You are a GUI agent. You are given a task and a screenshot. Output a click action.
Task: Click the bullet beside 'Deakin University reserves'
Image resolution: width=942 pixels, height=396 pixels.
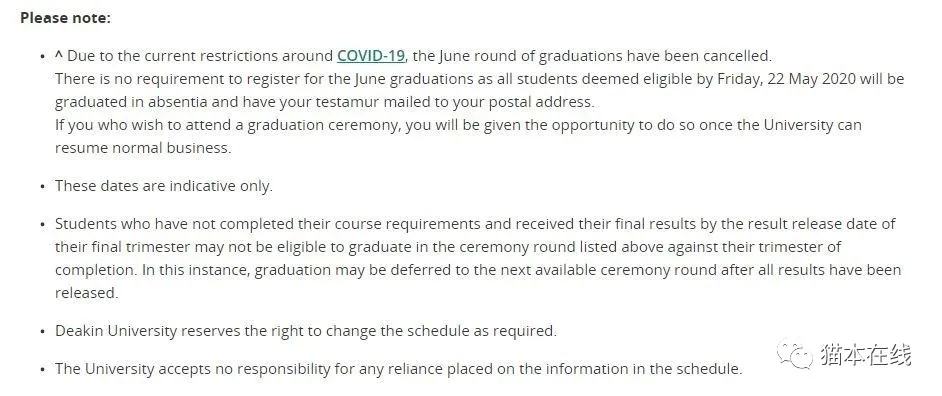click(x=42, y=332)
